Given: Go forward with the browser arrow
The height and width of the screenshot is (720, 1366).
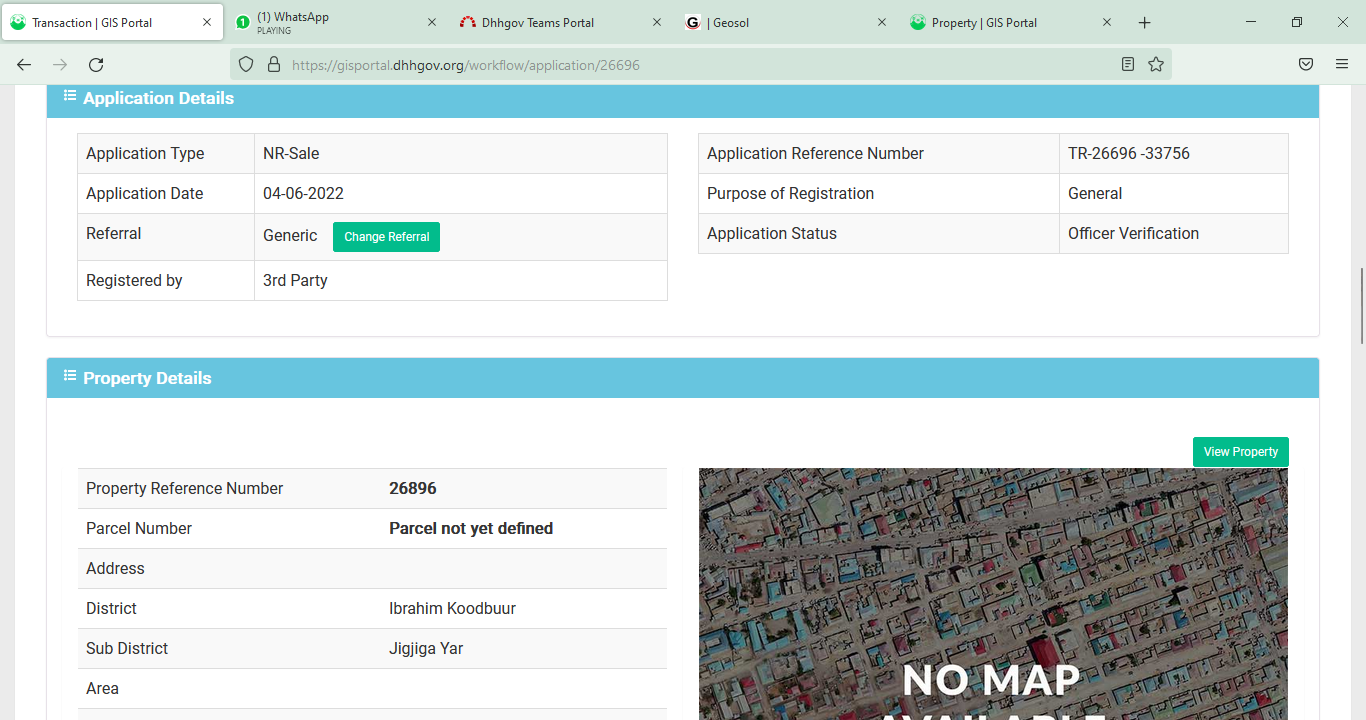Looking at the screenshot, I should [x=60, y=64].
